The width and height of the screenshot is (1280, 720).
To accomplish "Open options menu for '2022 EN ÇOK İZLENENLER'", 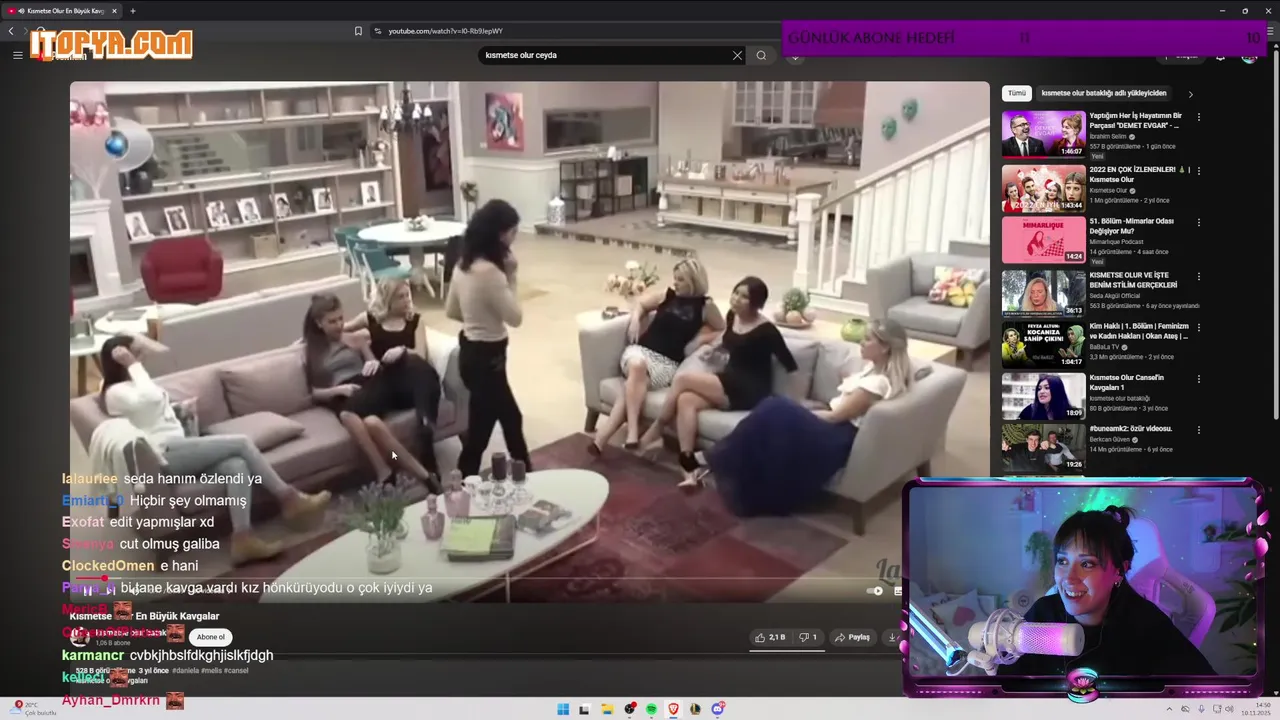I will click(x=1198, y=170).
